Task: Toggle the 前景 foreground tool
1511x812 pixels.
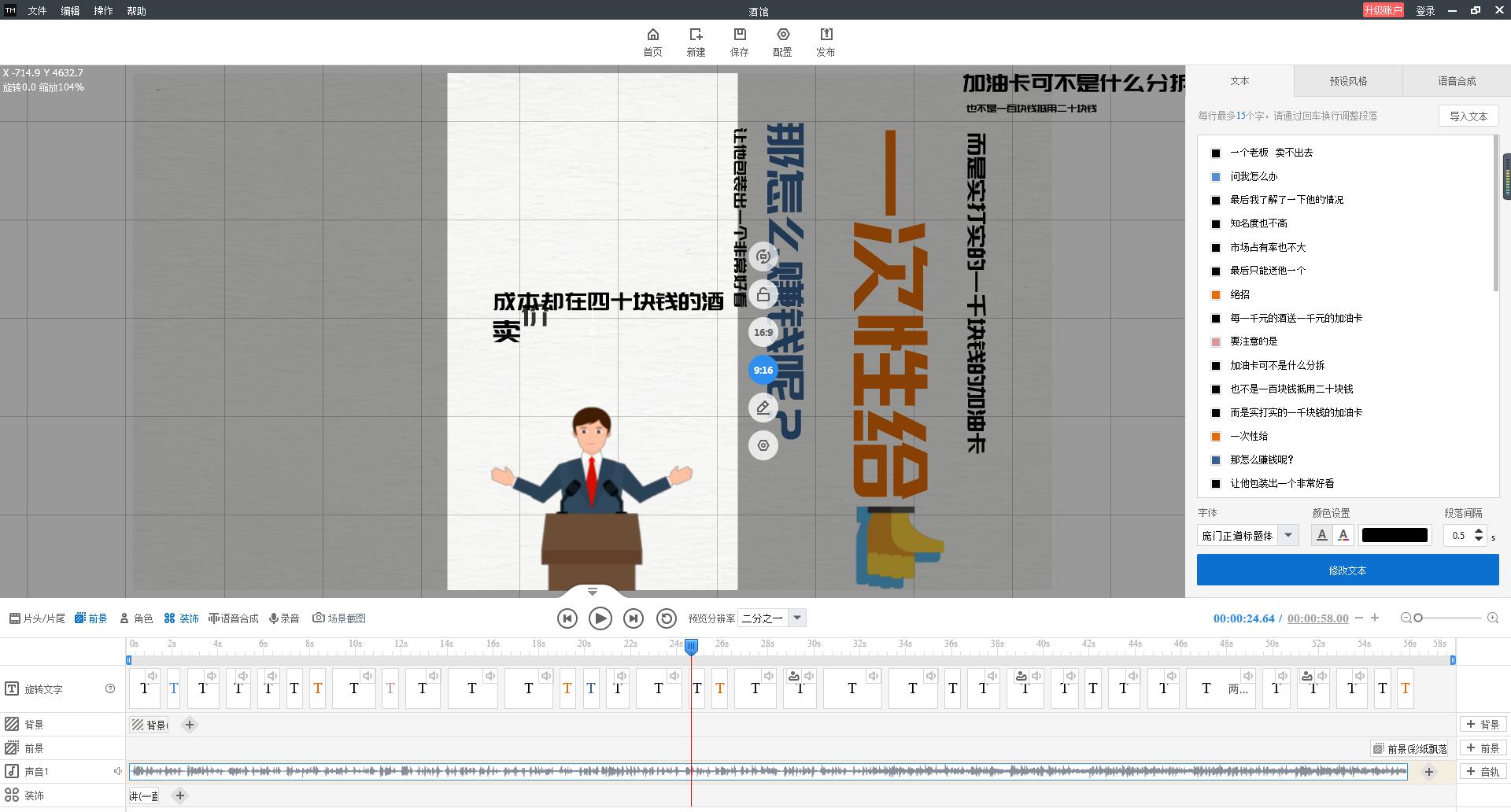Action: pos(91,618)
